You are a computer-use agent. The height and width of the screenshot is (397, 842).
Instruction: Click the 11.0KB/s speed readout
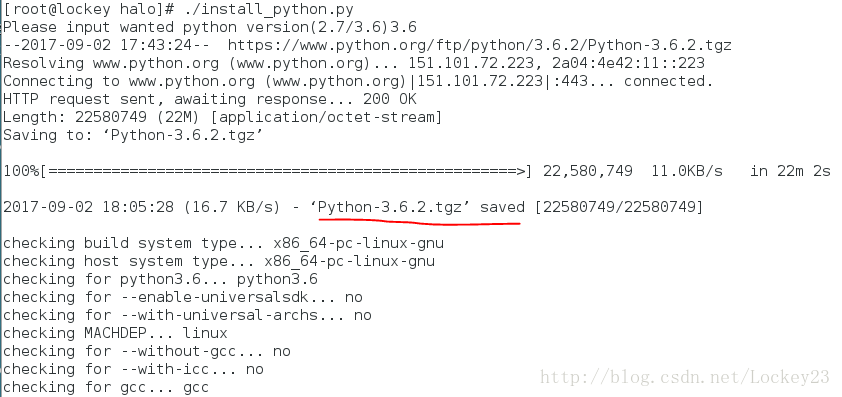pyautogui.click(x=687, y=171)
